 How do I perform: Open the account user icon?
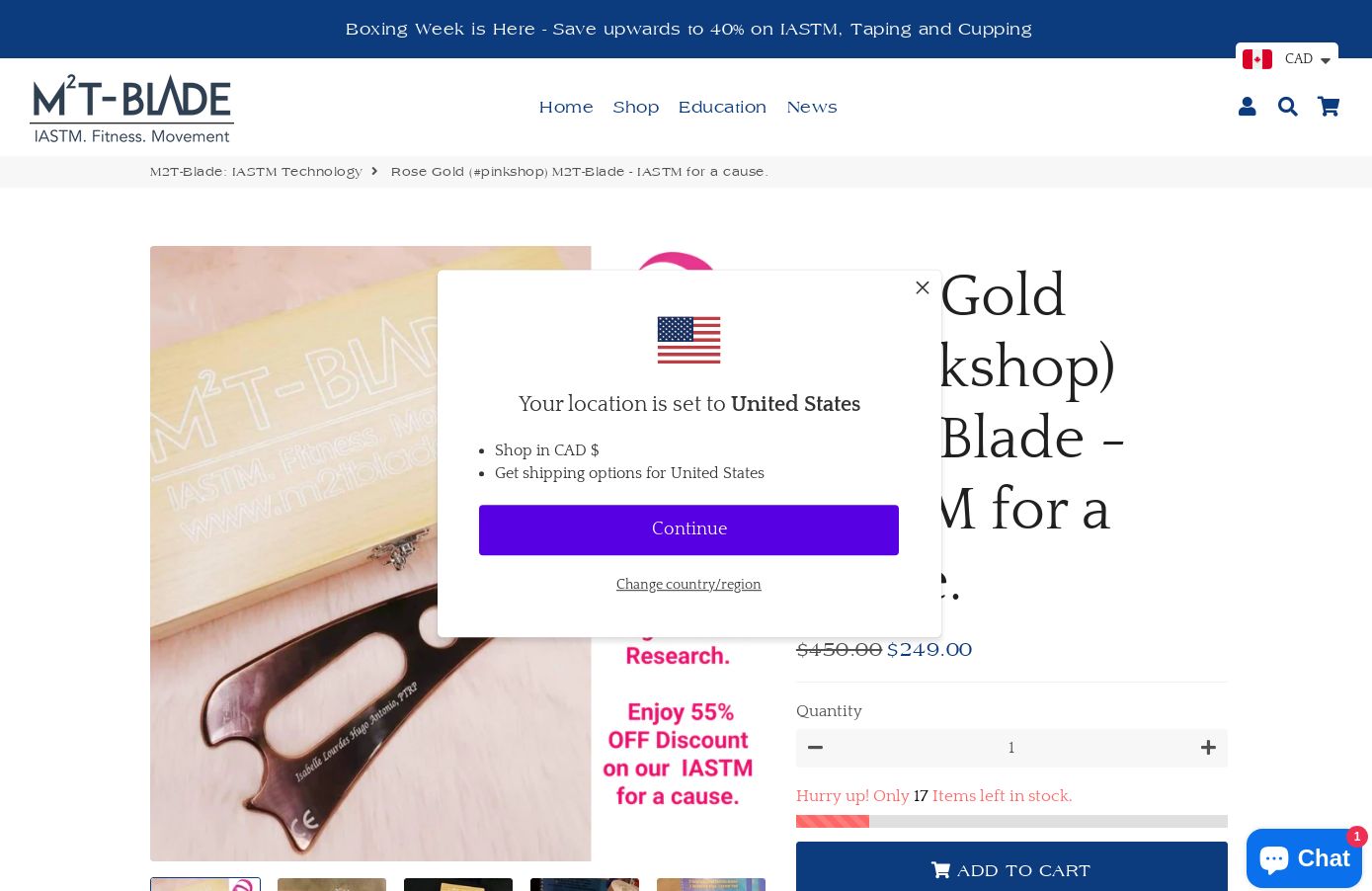coord(1247,107)
